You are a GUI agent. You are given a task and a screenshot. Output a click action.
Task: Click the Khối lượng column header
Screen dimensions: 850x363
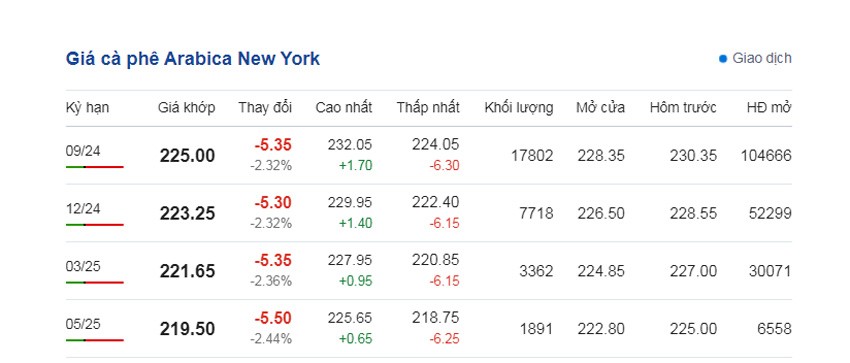click(x=519, y=108)
